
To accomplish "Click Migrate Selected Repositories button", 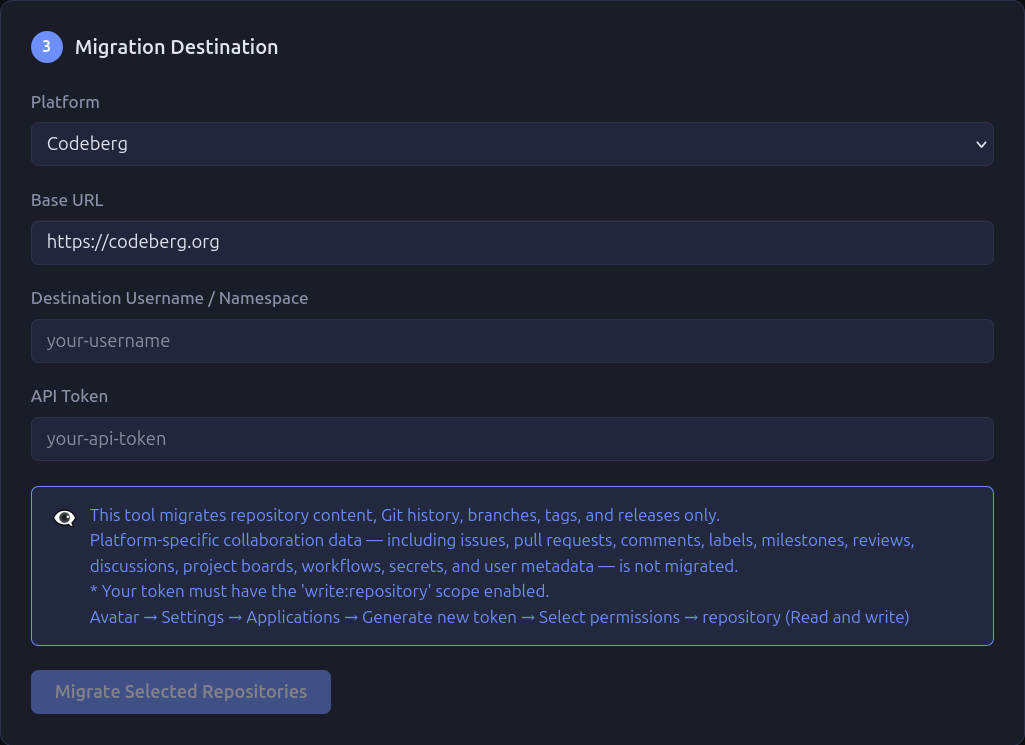I will 180,691.
